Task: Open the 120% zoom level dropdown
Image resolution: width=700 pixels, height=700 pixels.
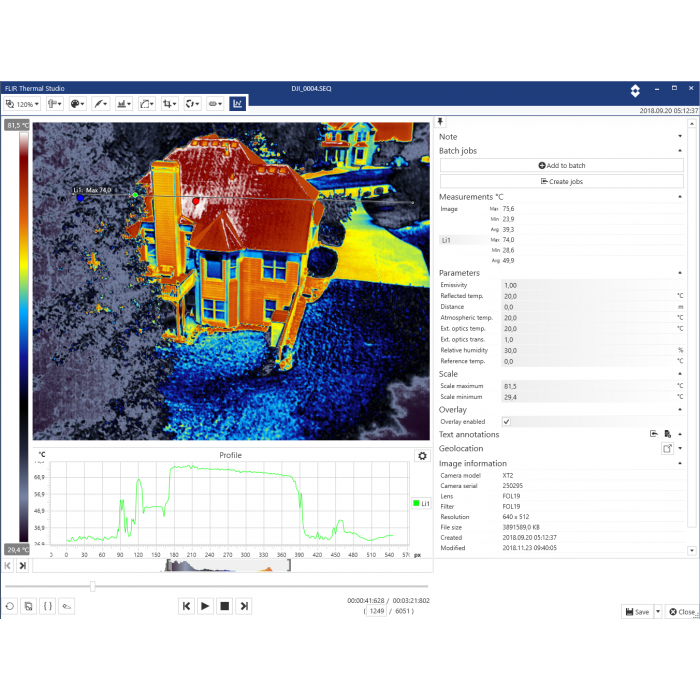Action: (x=22, y=104)
